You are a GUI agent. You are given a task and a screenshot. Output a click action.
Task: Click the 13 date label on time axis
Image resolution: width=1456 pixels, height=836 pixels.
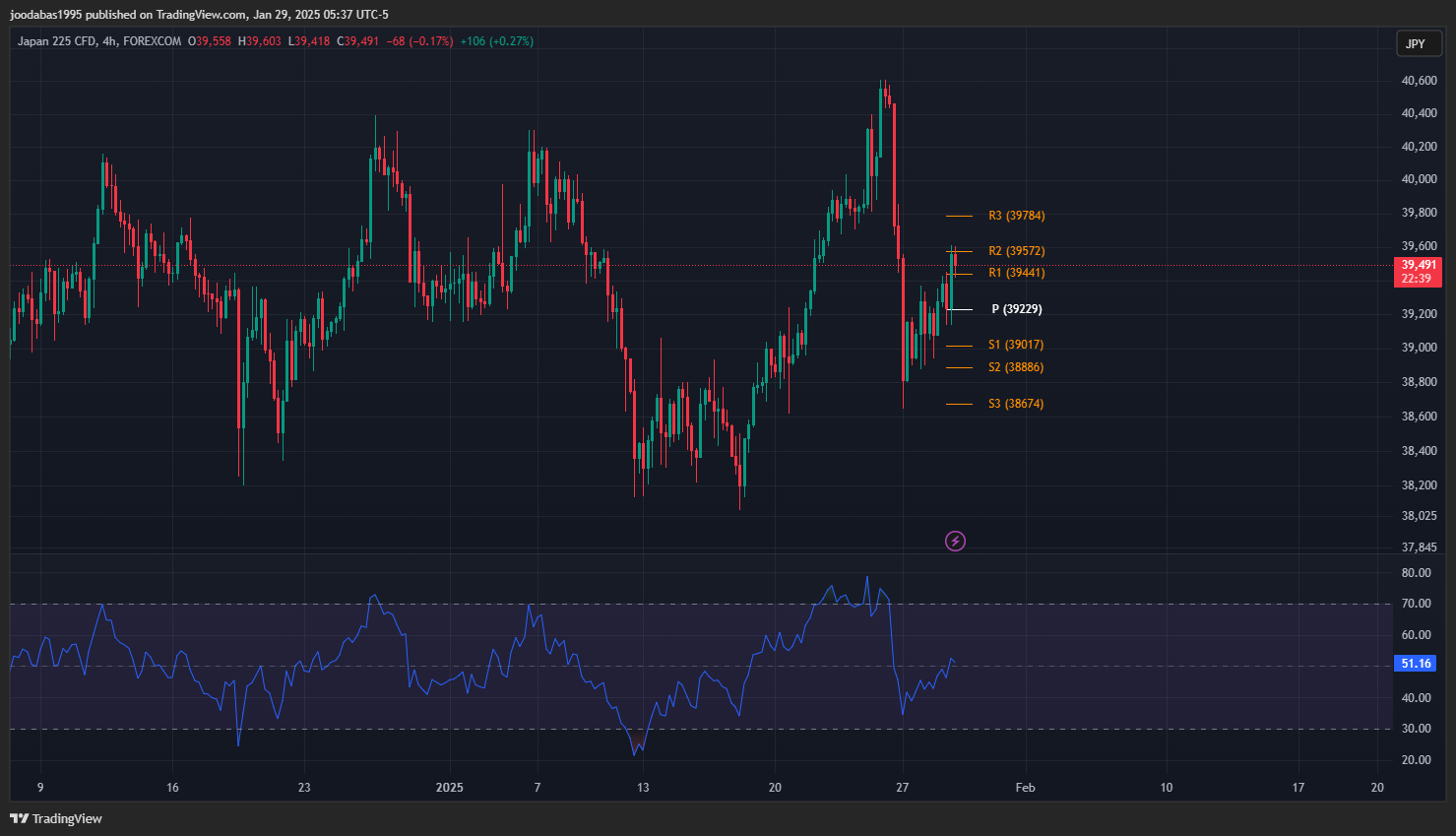click(643, 788)
